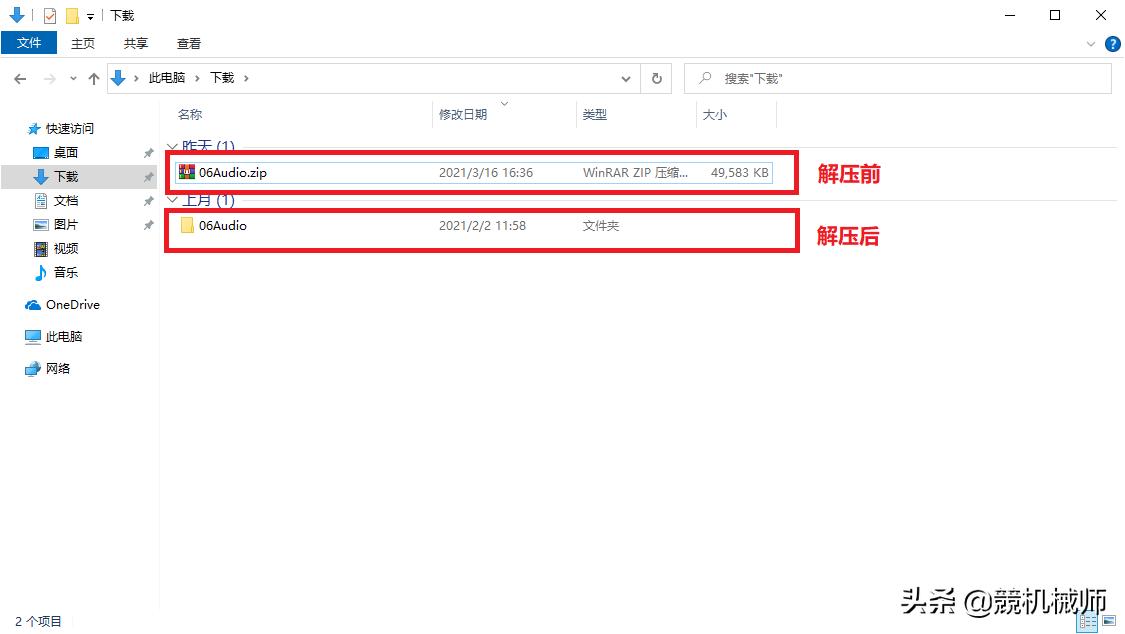This screenshot has height=634, width=1125.
Task: Click the 2021/2/2 11:58 date cell
Action: pyautogui.click(x=482, y=225)
